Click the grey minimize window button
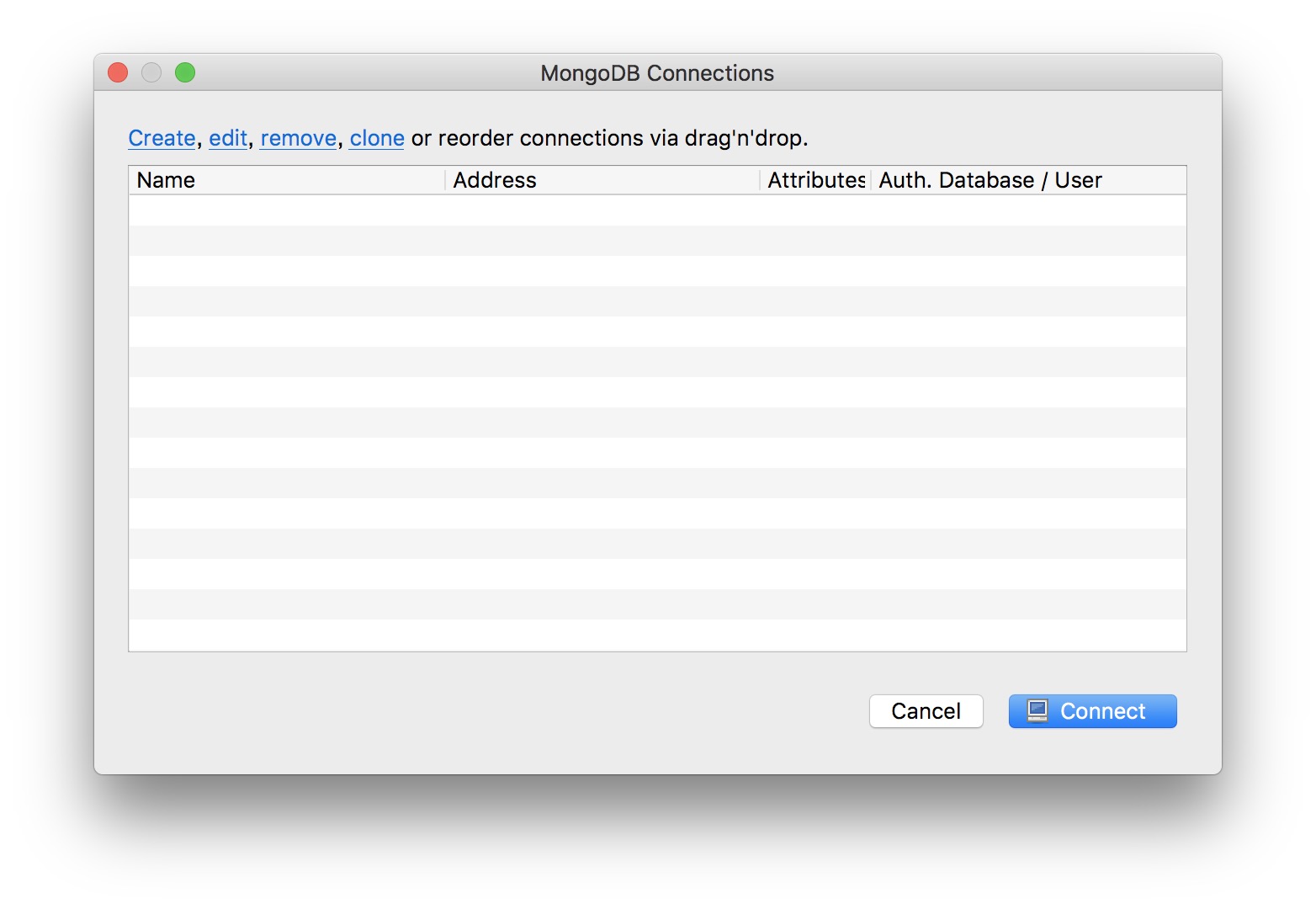The width and height of the screenshot is (1316, 909). pos(151,73)
